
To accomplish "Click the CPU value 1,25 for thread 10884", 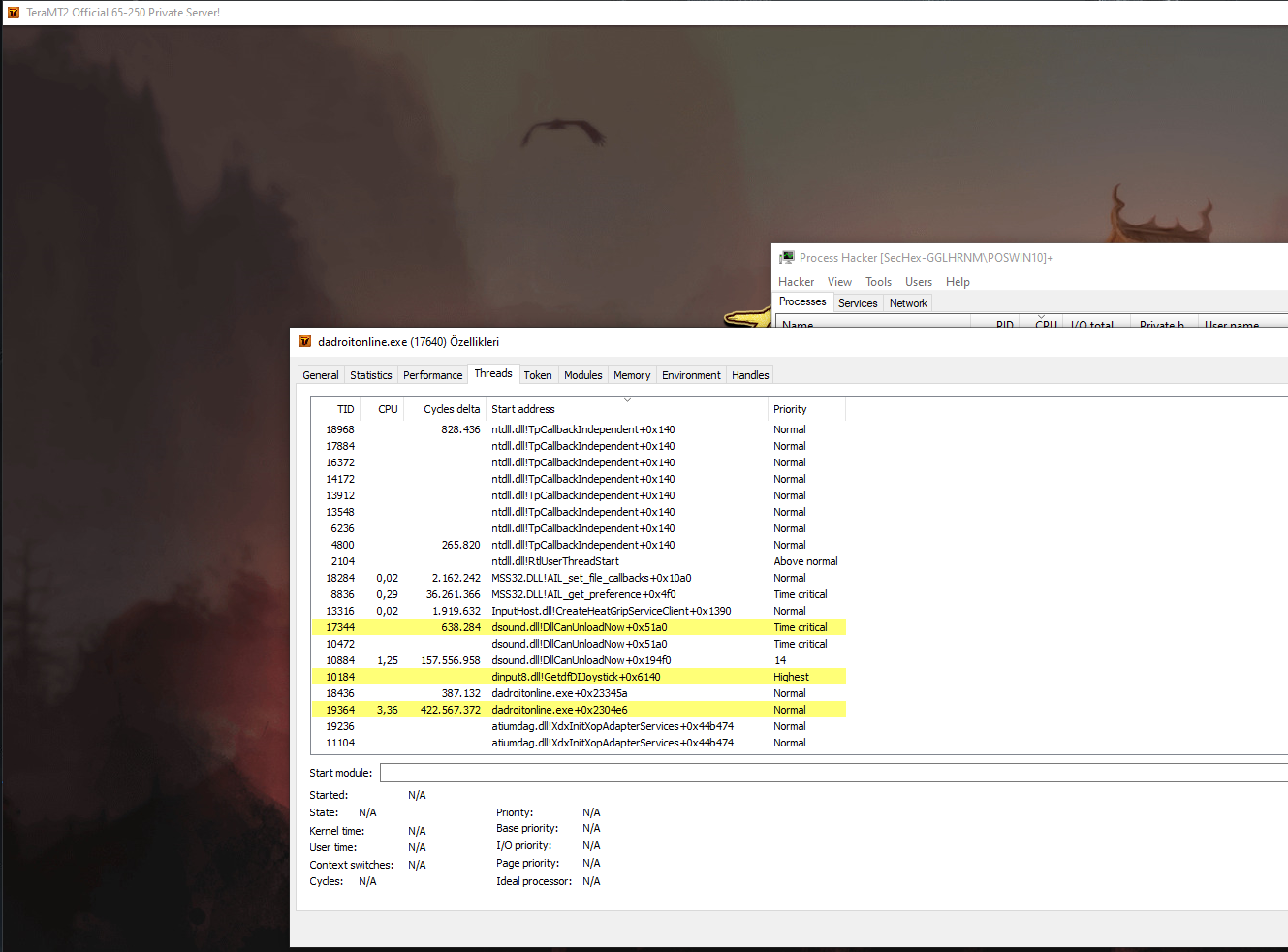I will 388,660.
